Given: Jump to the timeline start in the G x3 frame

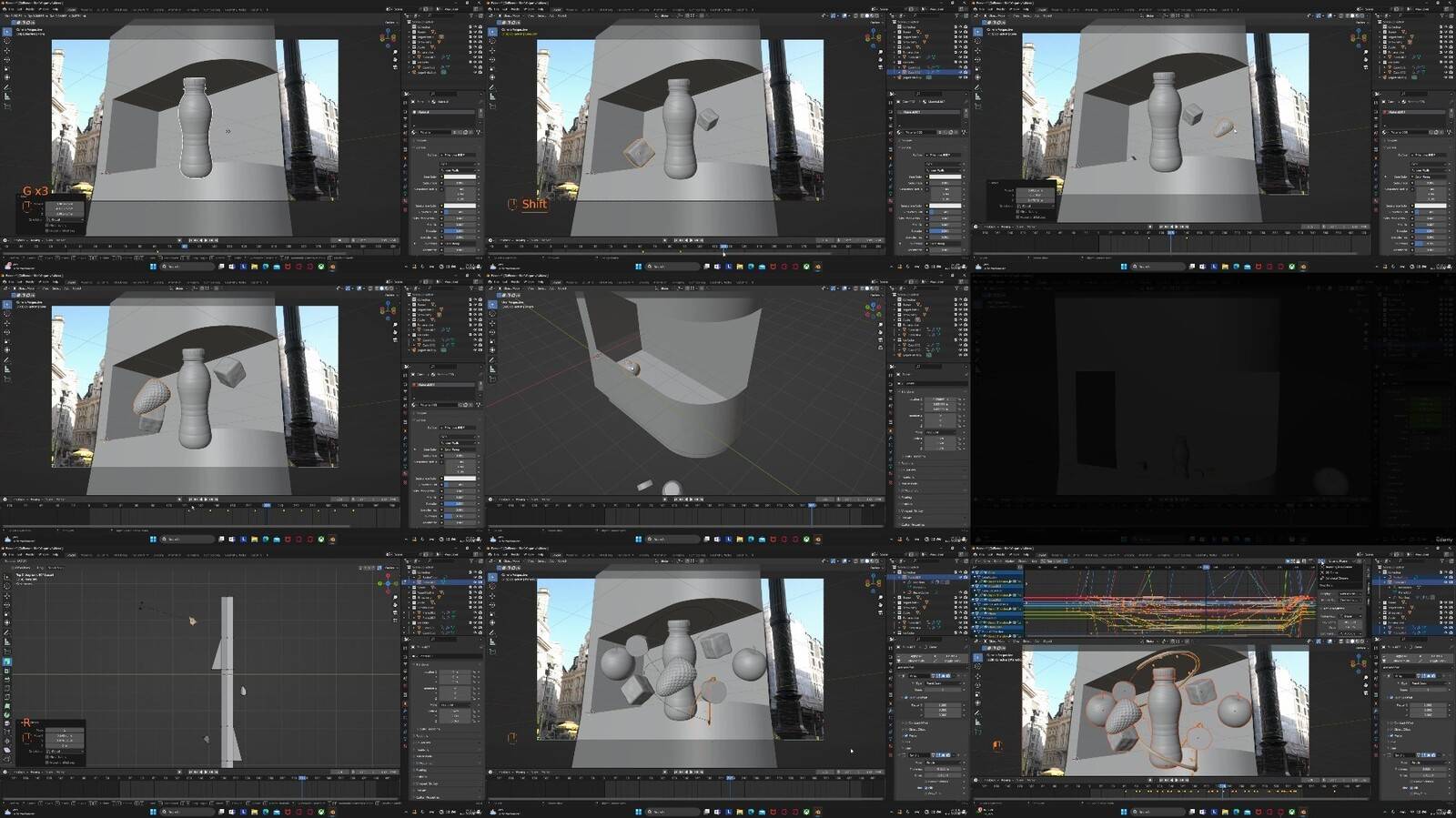Looking at the screenshot, I should [190, 240].
